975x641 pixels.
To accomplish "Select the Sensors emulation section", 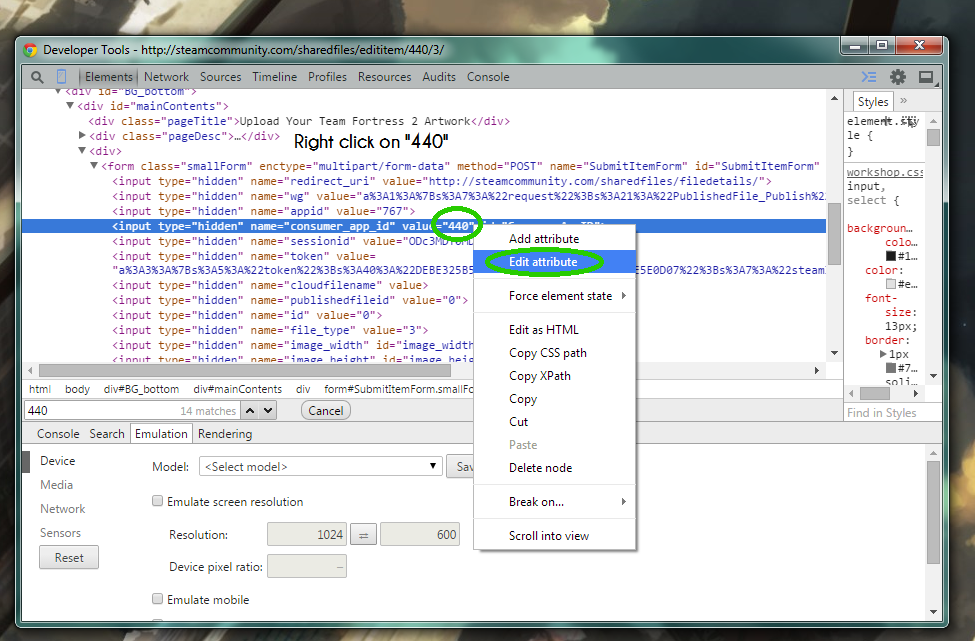I will [x=60, y=533].
